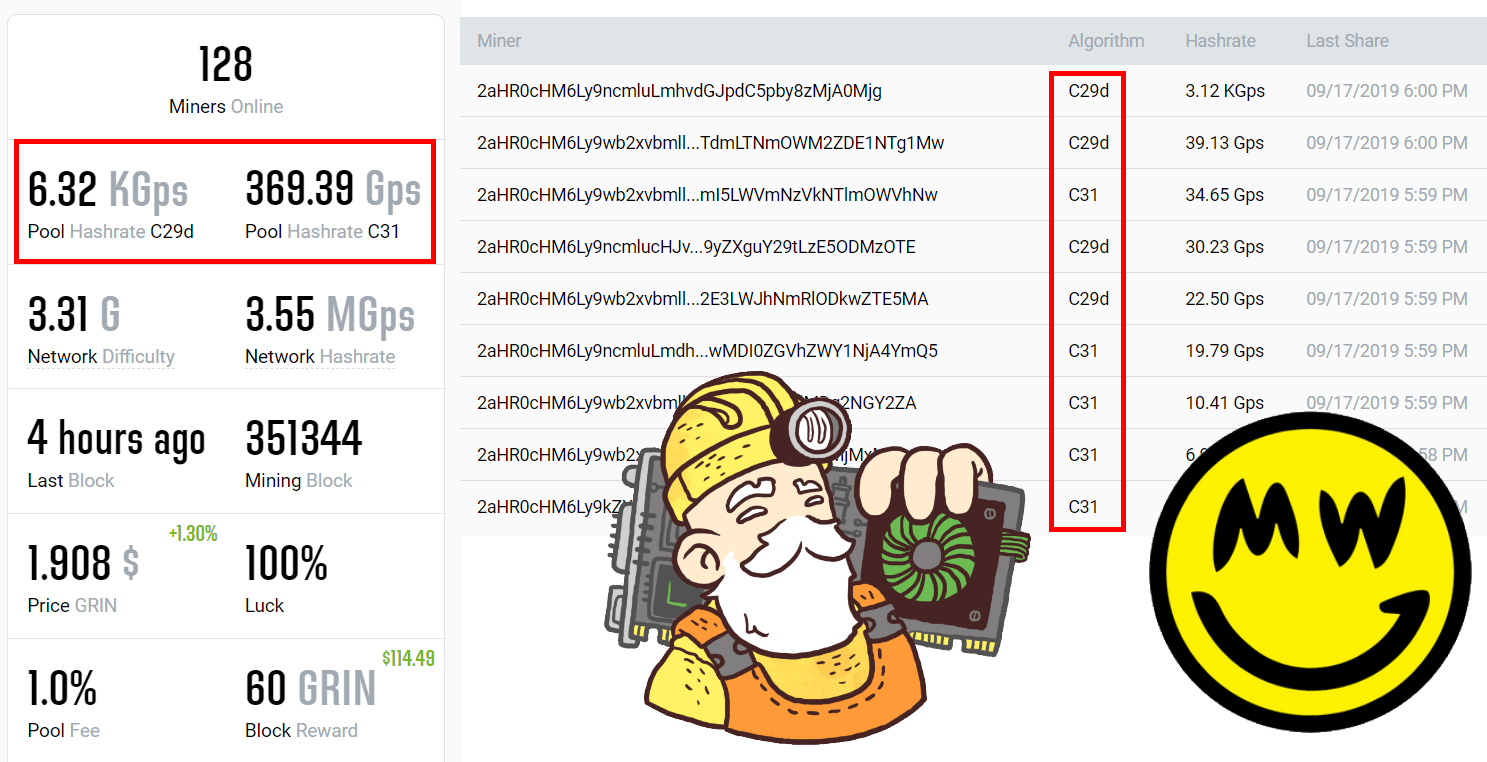Click the Luck label

click(x=264, y=606)
